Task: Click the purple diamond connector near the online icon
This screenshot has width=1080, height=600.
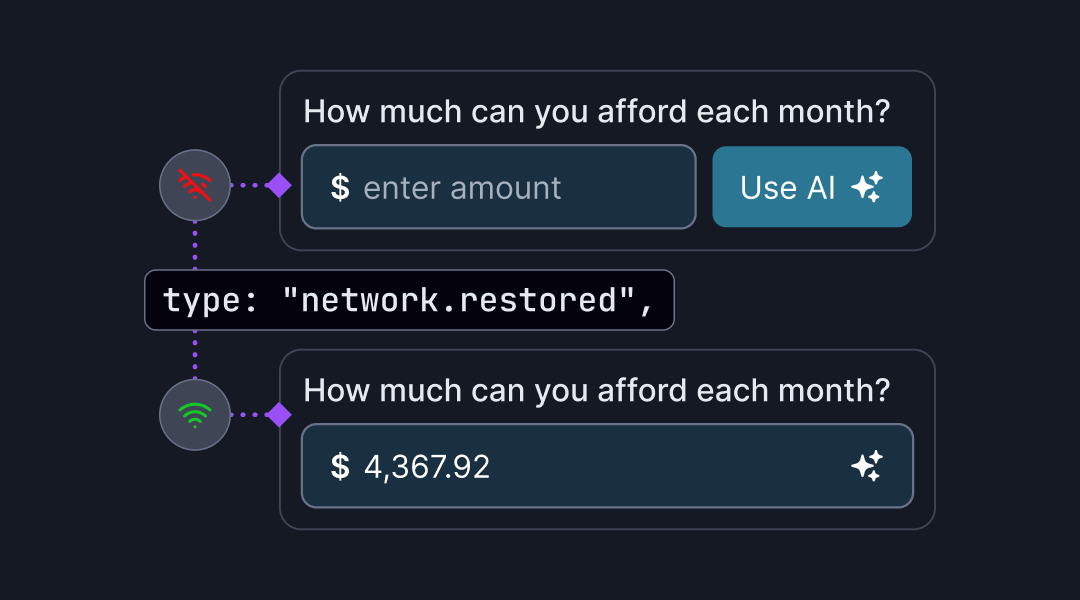Action: pyautogui.click(x=277, y=415)
